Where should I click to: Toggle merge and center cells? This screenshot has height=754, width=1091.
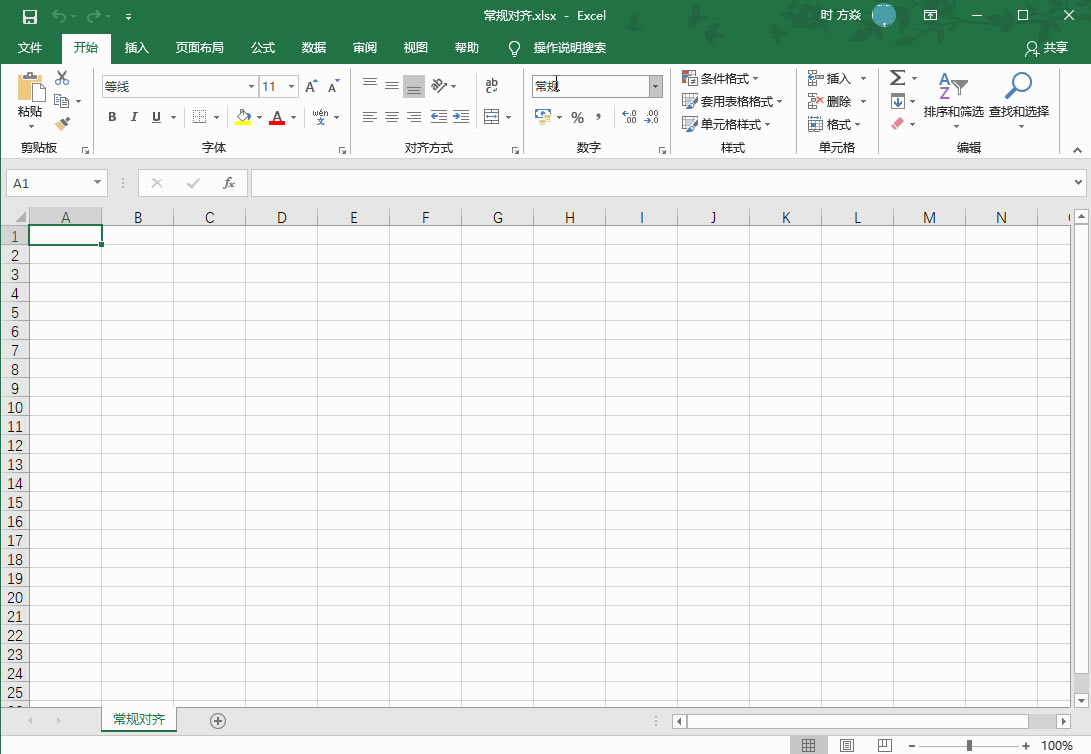[491, 117]
